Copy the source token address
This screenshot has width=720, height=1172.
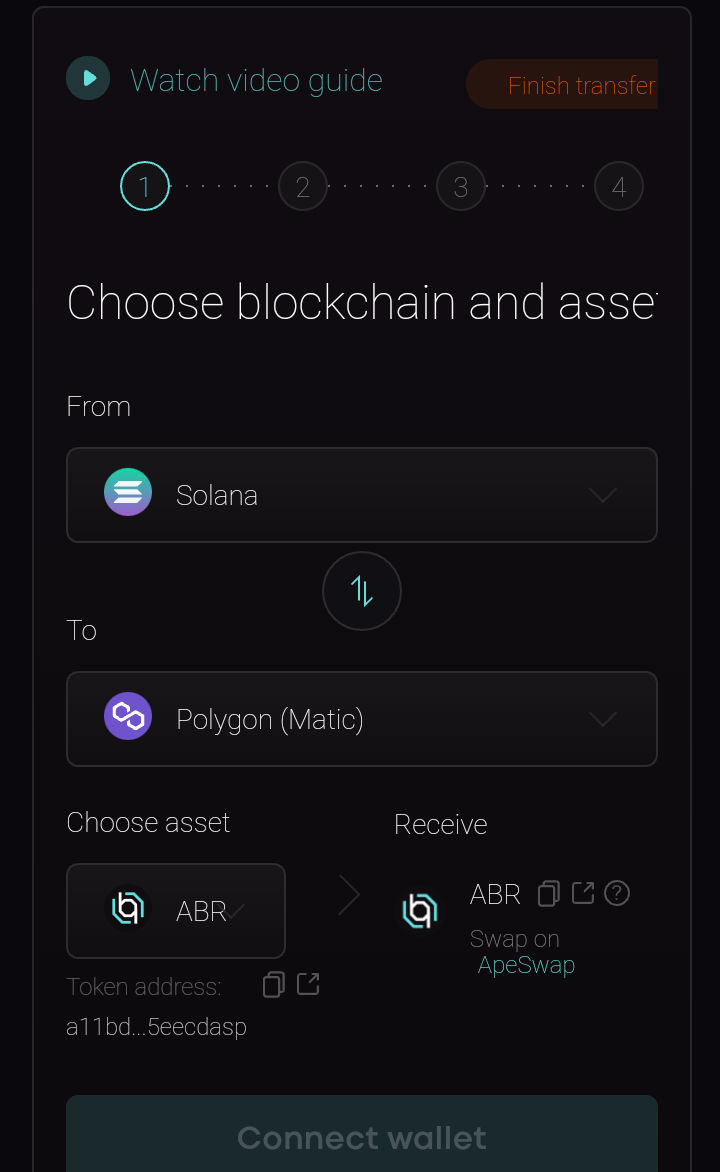pos(274,984)
